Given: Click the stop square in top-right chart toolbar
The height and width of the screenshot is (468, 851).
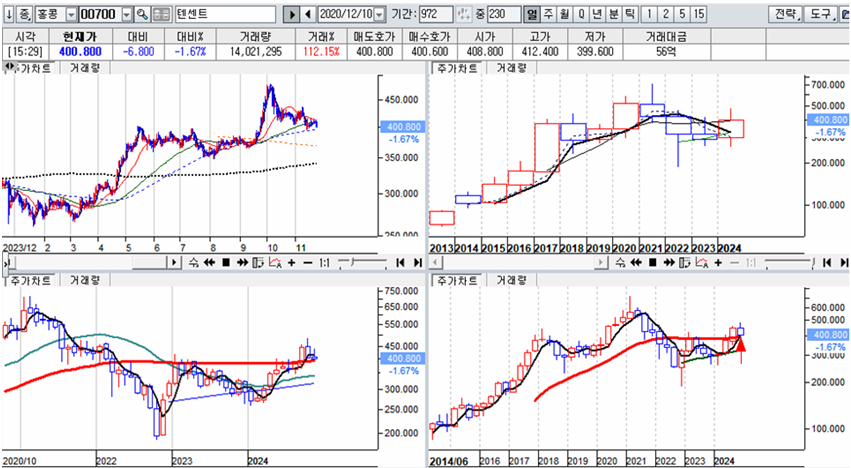Looking at the screenshot, I should 652,263.
